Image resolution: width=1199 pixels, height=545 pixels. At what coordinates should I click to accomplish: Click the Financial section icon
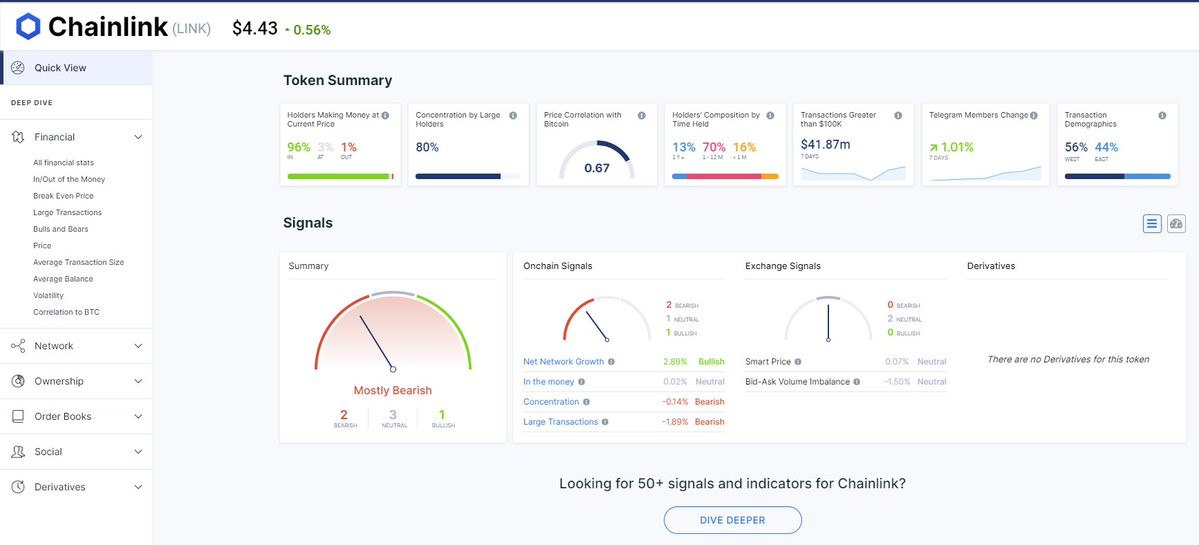coord(18,137)
